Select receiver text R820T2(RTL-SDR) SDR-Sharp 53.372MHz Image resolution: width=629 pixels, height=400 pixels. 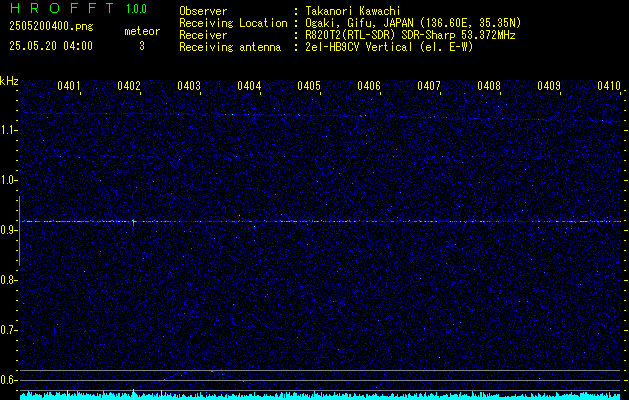click(x=410, y=35)
